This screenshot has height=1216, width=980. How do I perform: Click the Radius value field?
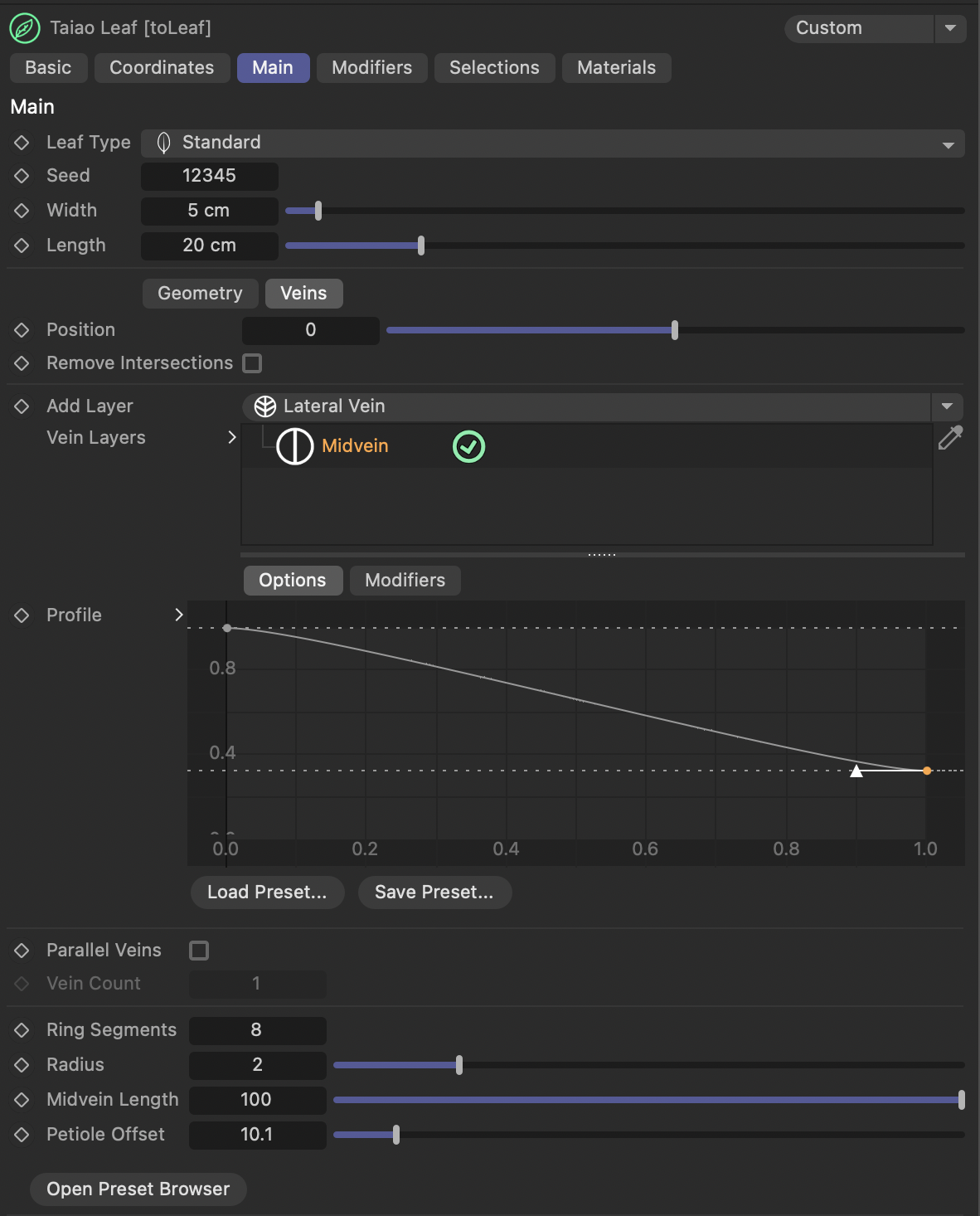[258, 1065]
